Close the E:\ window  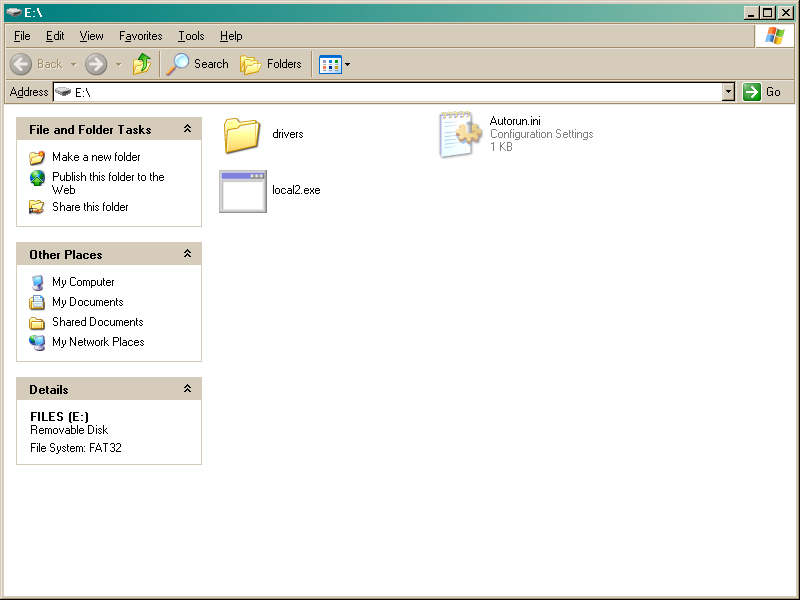tap(786, 13)
